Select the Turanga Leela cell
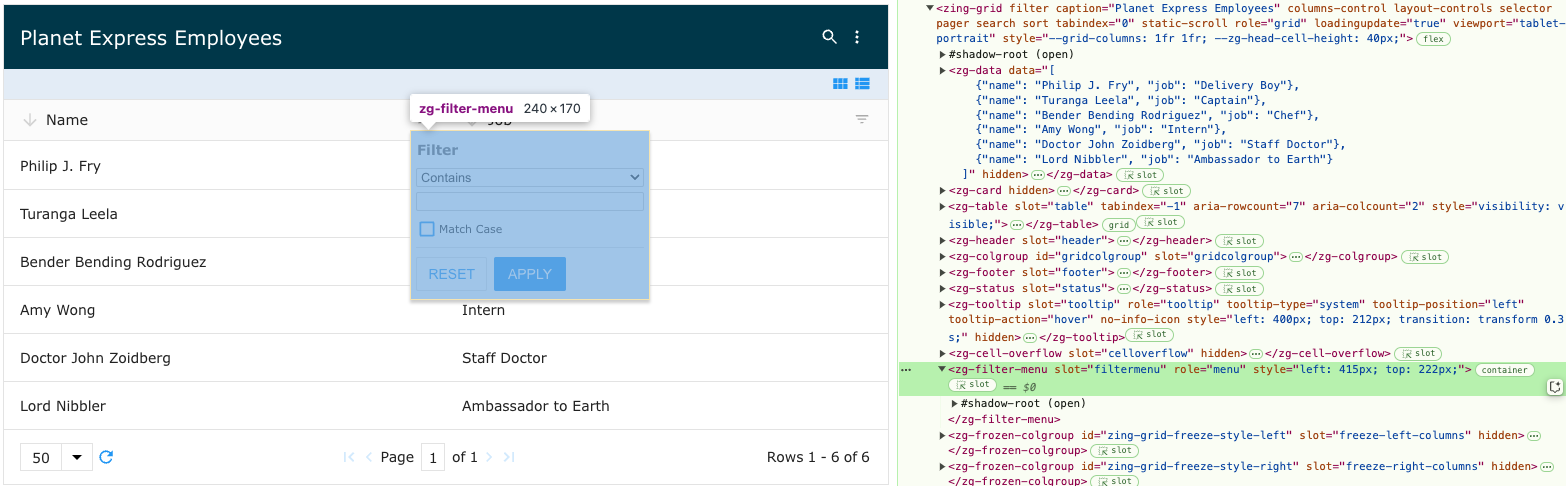This screenshot has width=1566, height=486. pyautogui.click(x=225, y=214)
